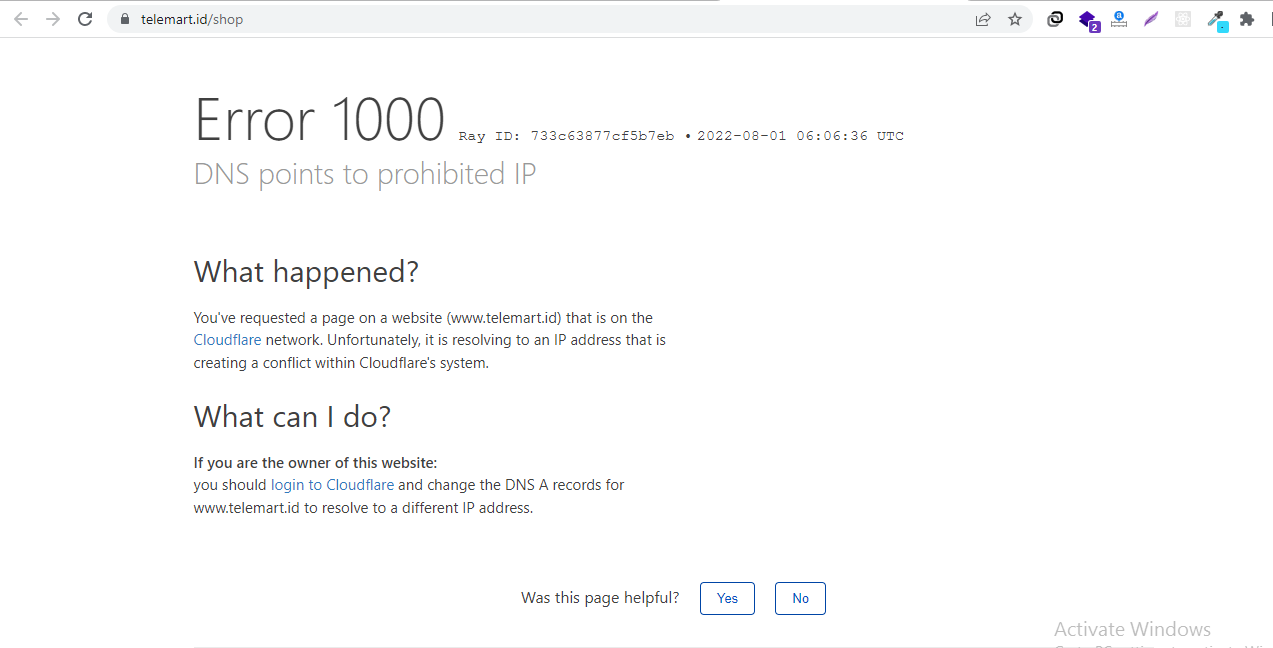Answer Yes to page helpful question
Image resolution: width=1273 pixels, height=648 pixels.
click(x=727, y=598)
